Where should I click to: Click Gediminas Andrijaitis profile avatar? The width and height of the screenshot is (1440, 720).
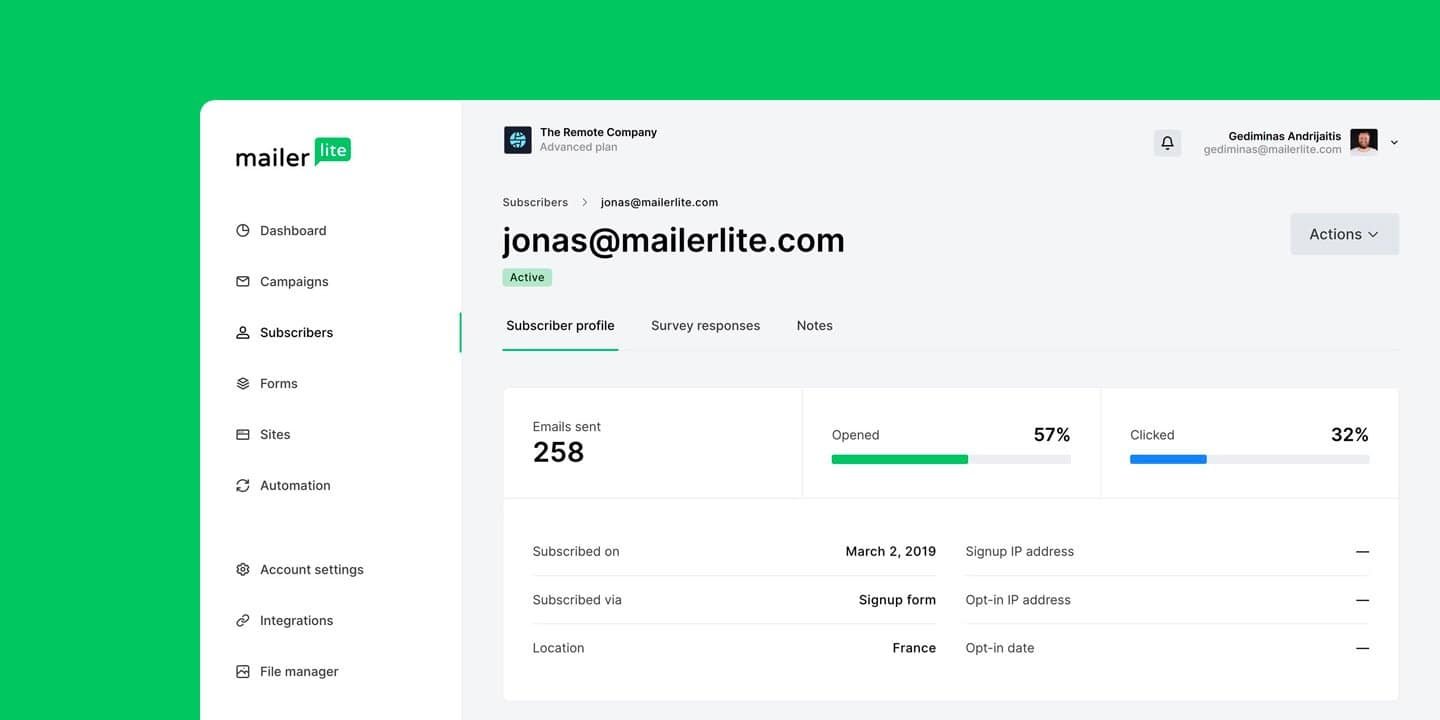pyautogui.click(x=1364, y=142)
